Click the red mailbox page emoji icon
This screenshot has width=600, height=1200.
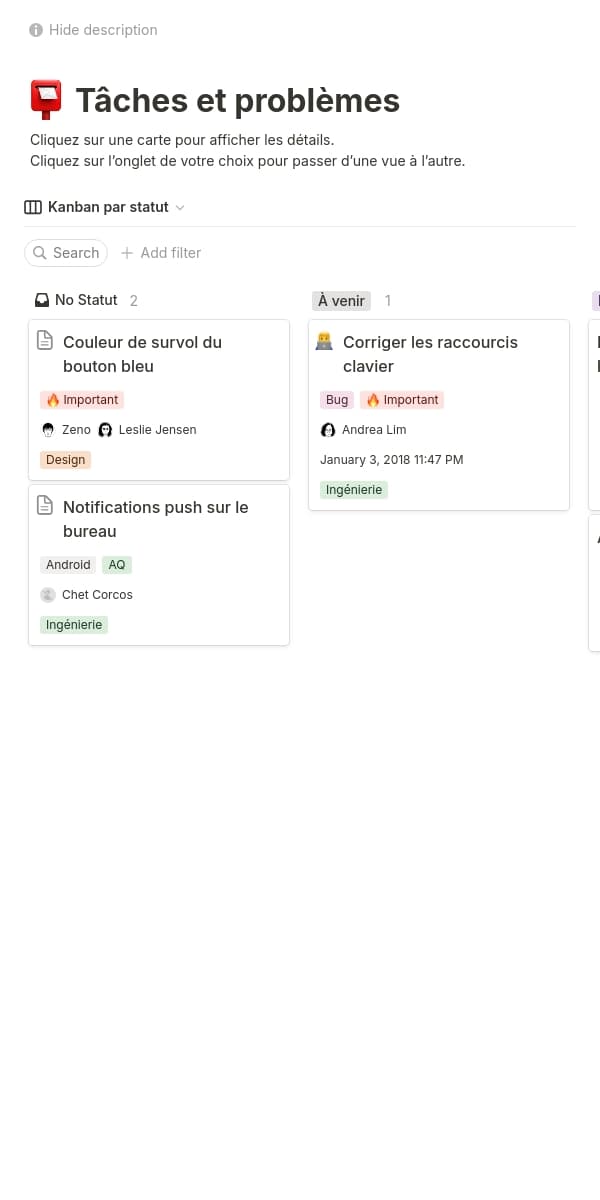click(x=45, y=99)
